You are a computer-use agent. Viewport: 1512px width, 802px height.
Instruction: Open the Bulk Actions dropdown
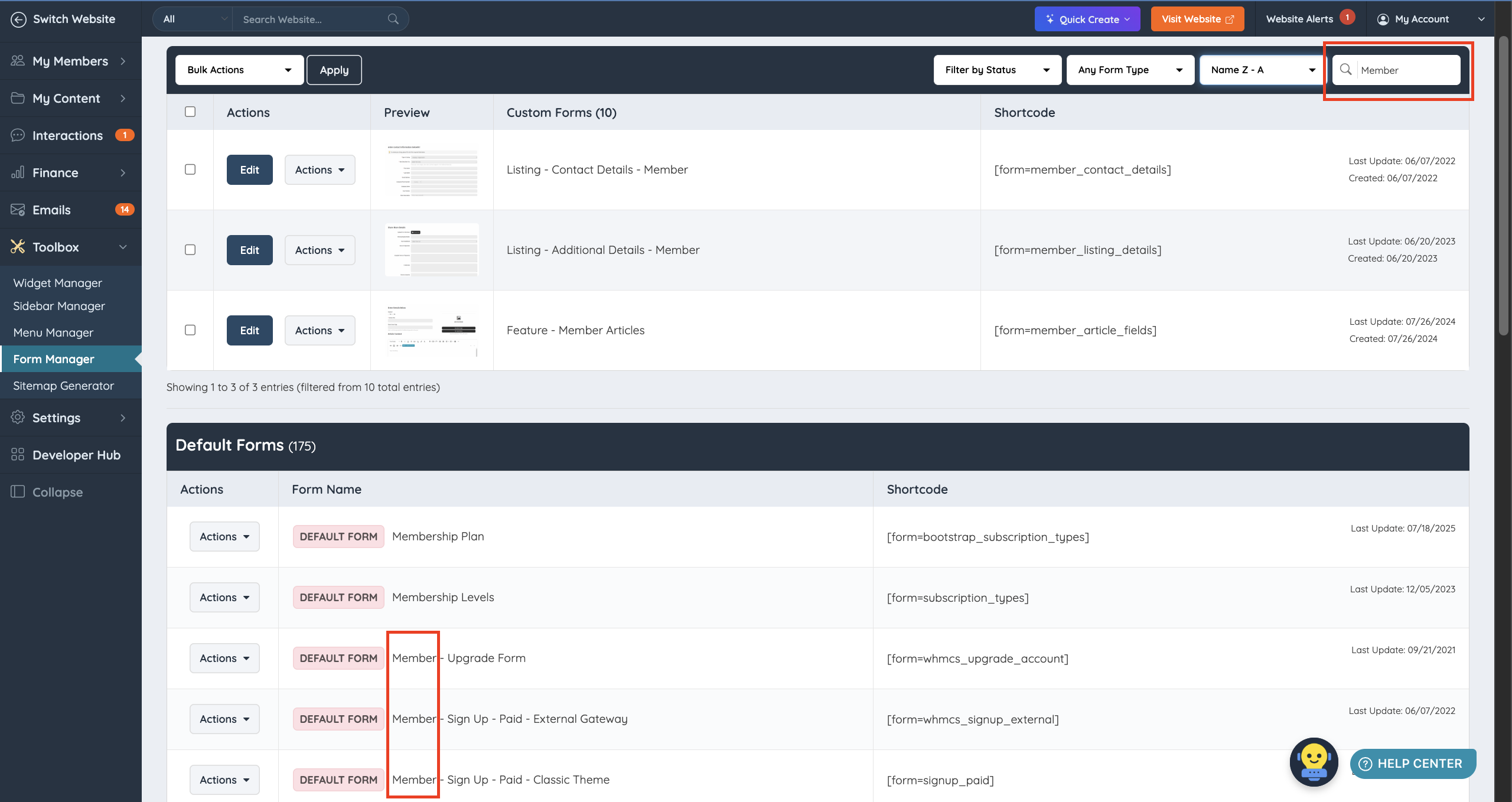[x=239, y=70]
